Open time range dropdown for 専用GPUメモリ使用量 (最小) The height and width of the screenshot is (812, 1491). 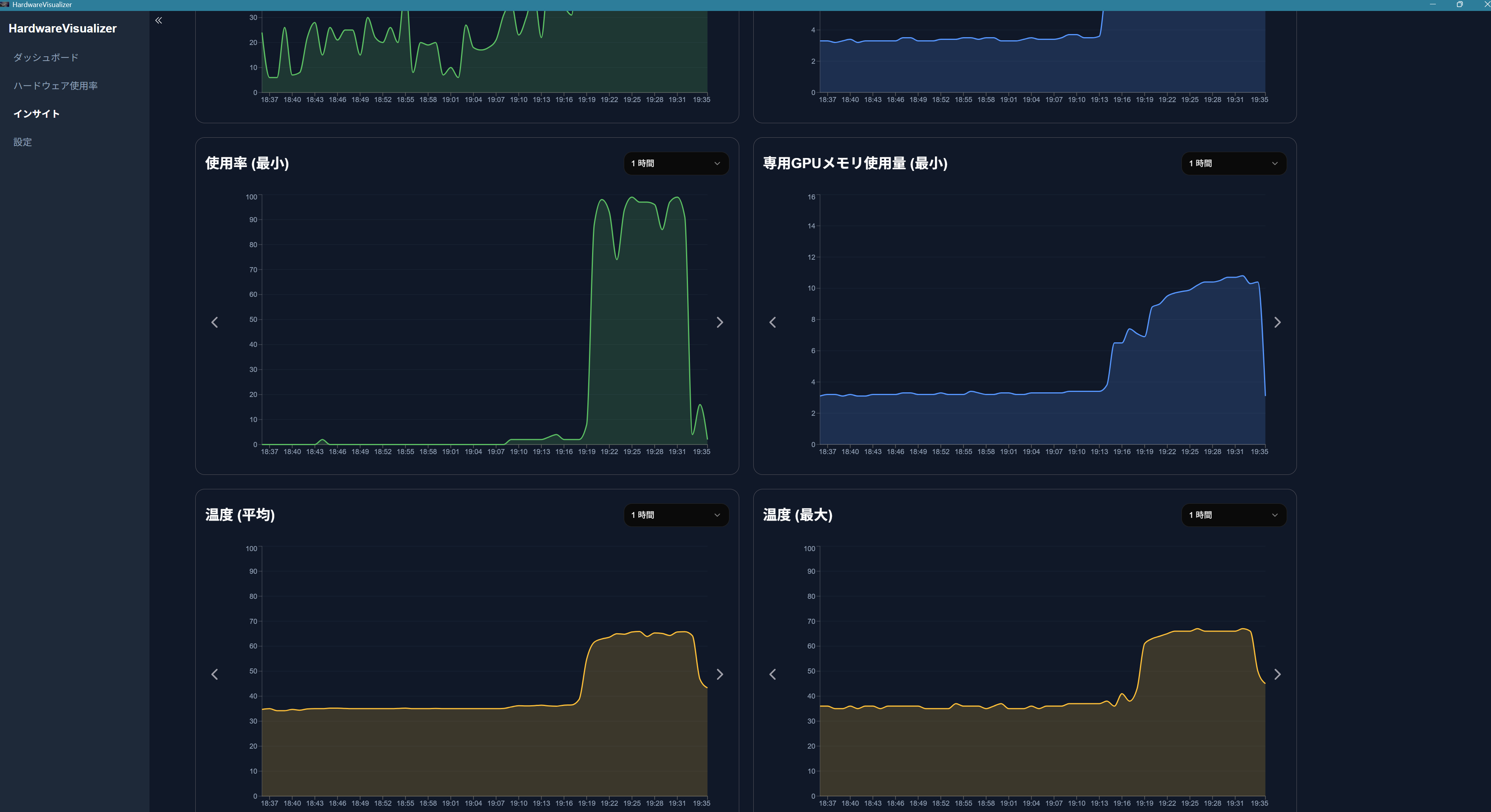pos(1233,163)
